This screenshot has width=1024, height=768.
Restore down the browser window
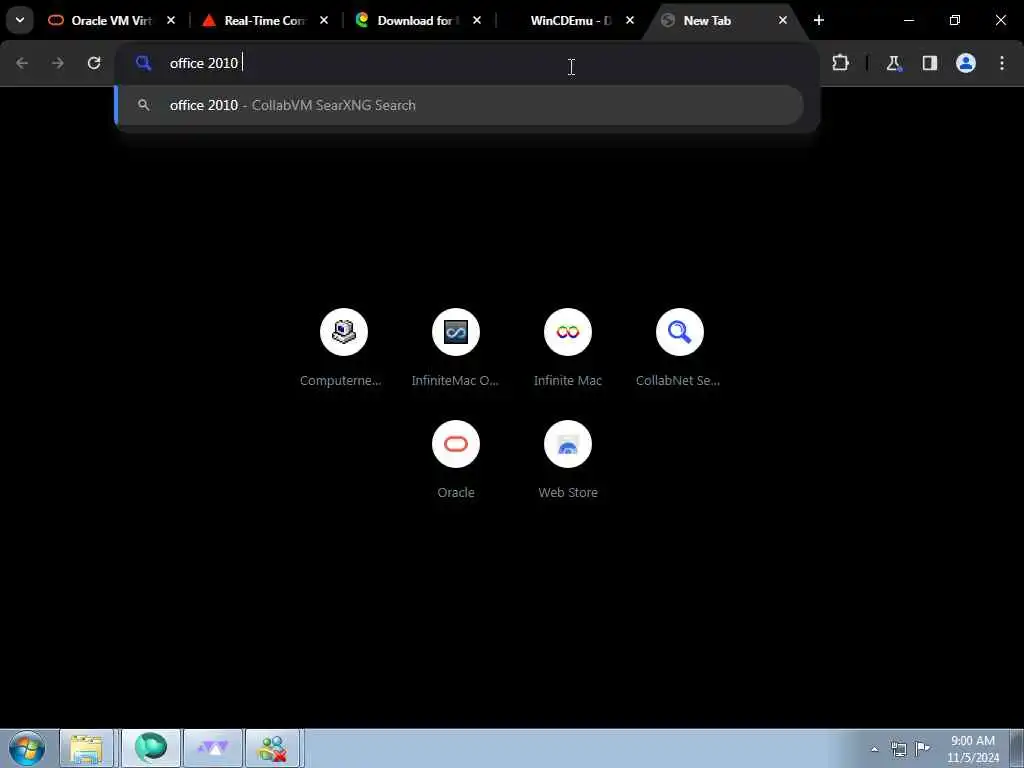click(x=954, y=20)
